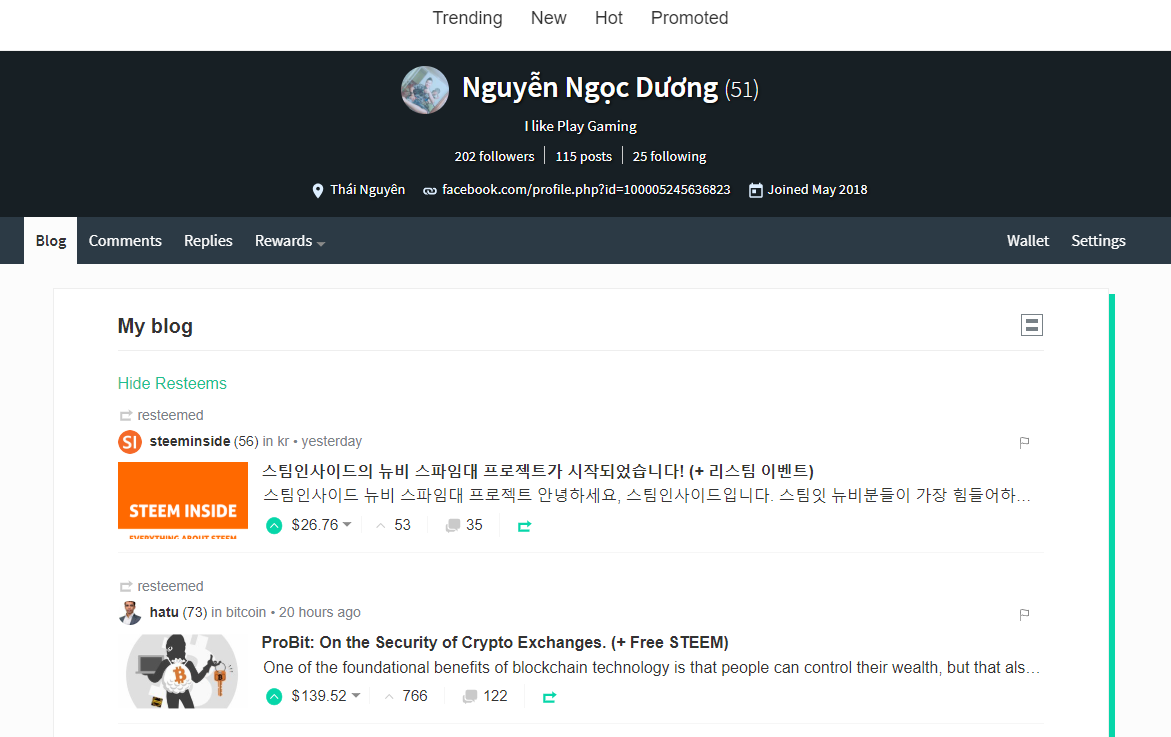Upvote the ProBit article via green arrow icon
The height and width of the screenshot is (737, 1171).
pyautogui.click(x=273, y=696)
